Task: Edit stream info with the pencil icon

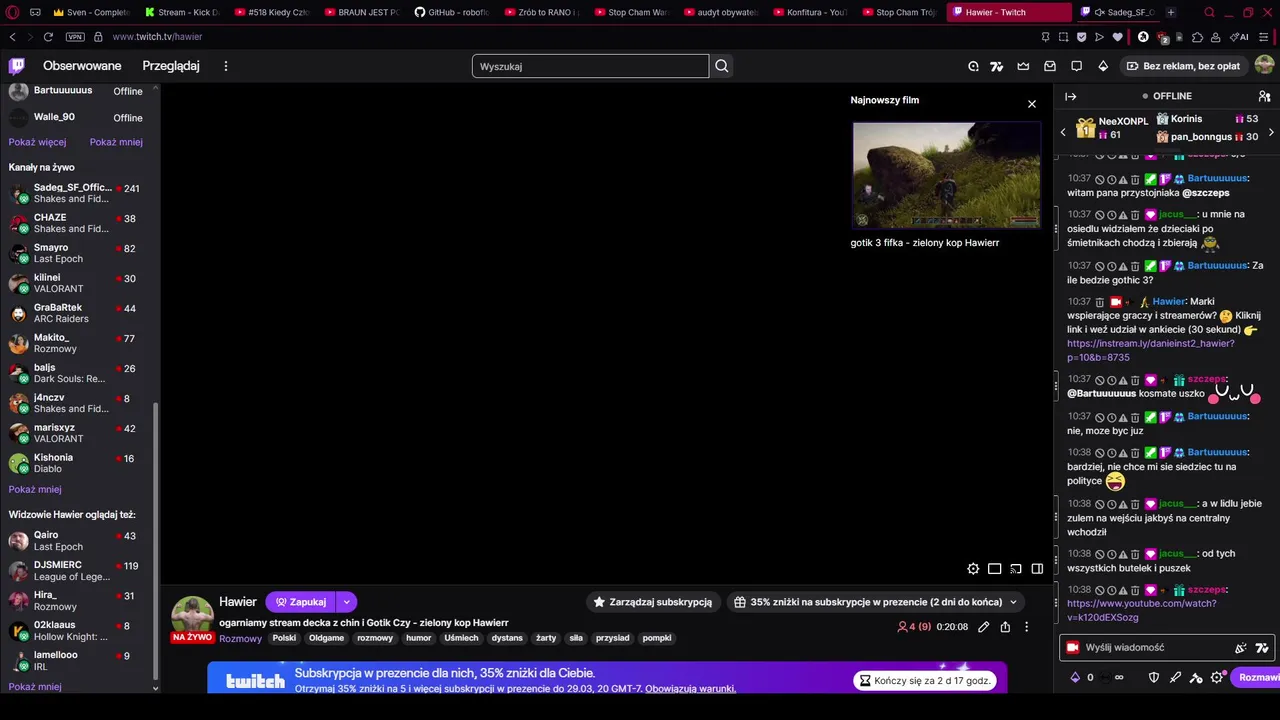Action: click(x=983, y=627)
